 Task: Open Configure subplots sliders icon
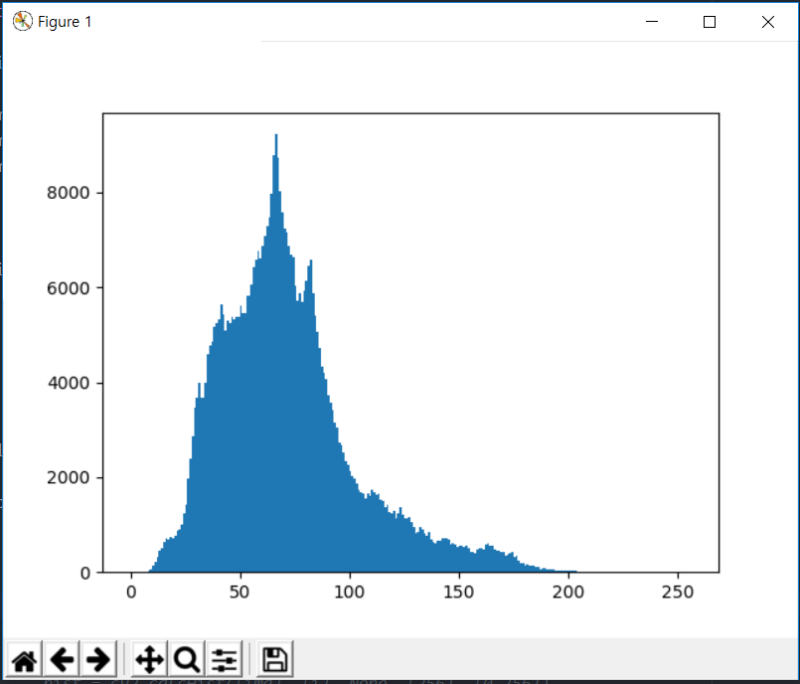(x=224, y=660)
